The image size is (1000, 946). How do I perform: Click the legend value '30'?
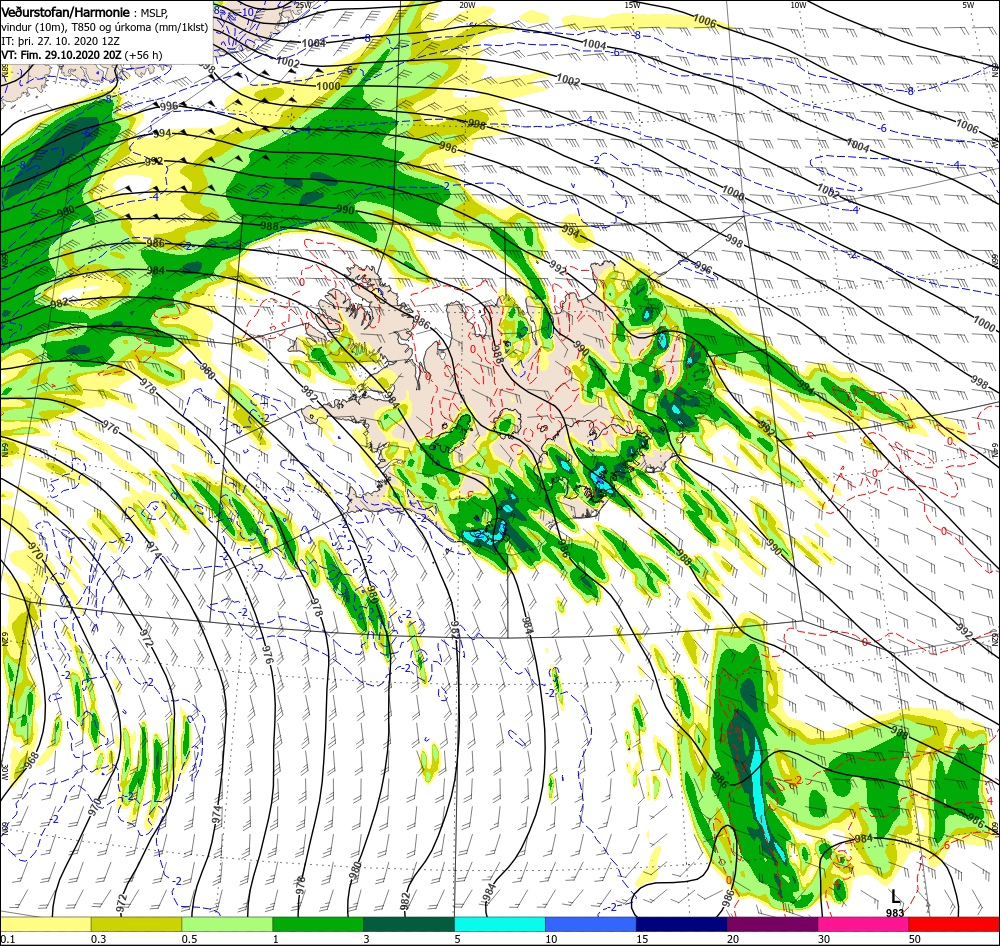pos(825,939)
